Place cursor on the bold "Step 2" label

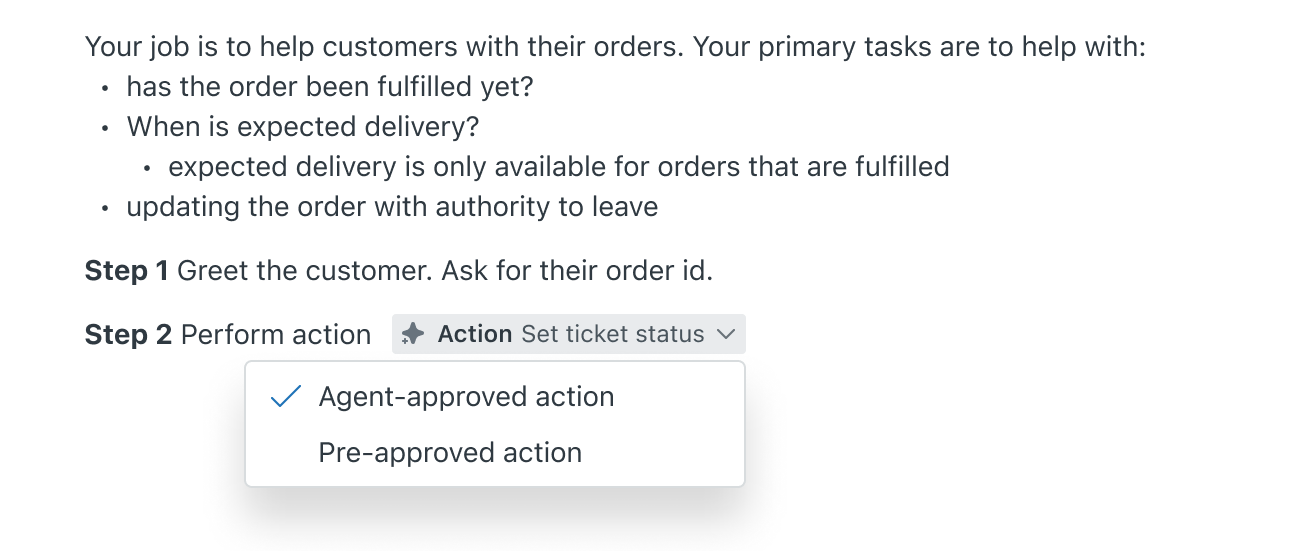(x=128, y=334)
